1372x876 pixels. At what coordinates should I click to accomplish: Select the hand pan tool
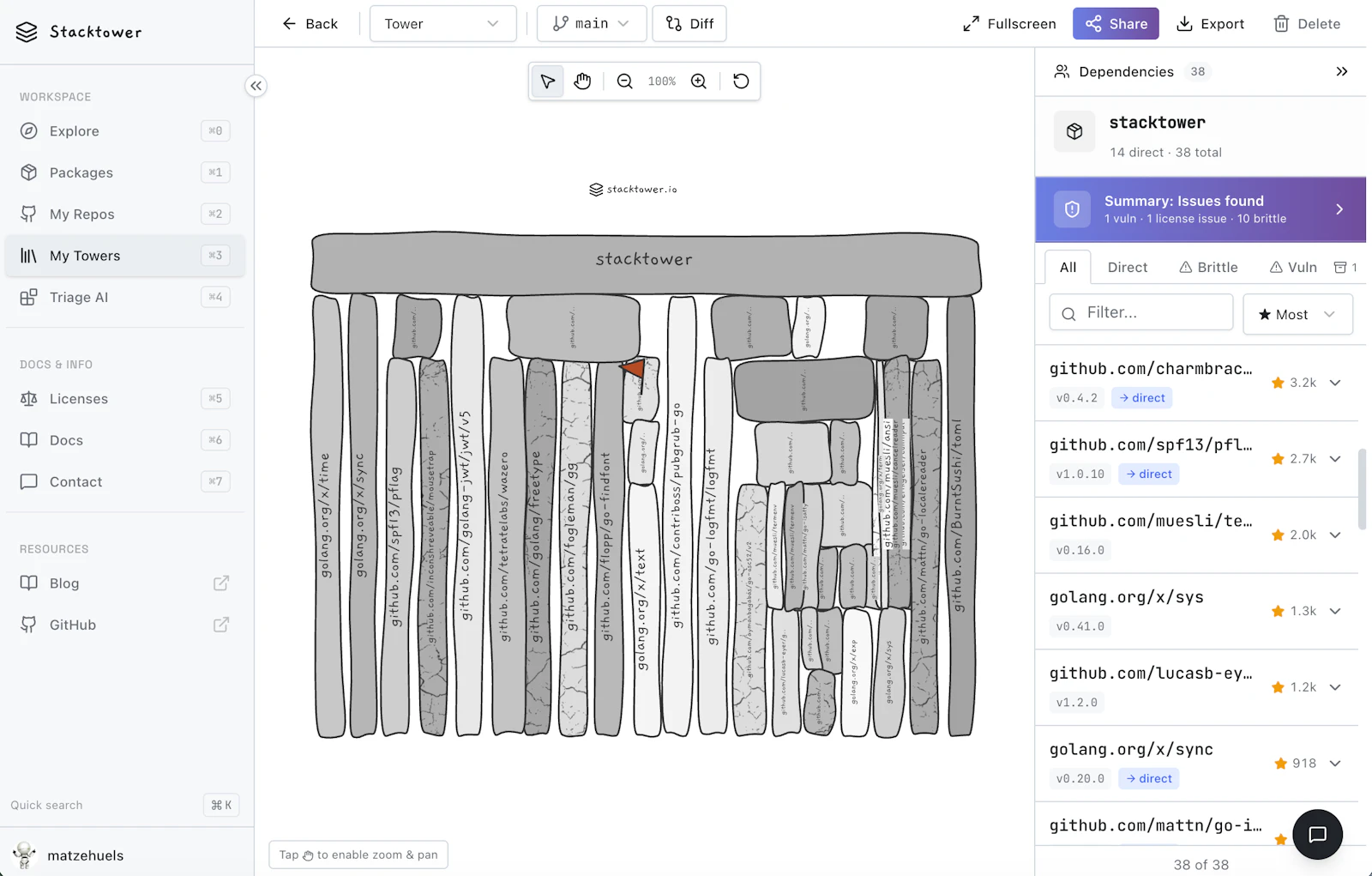pos(583,82)
